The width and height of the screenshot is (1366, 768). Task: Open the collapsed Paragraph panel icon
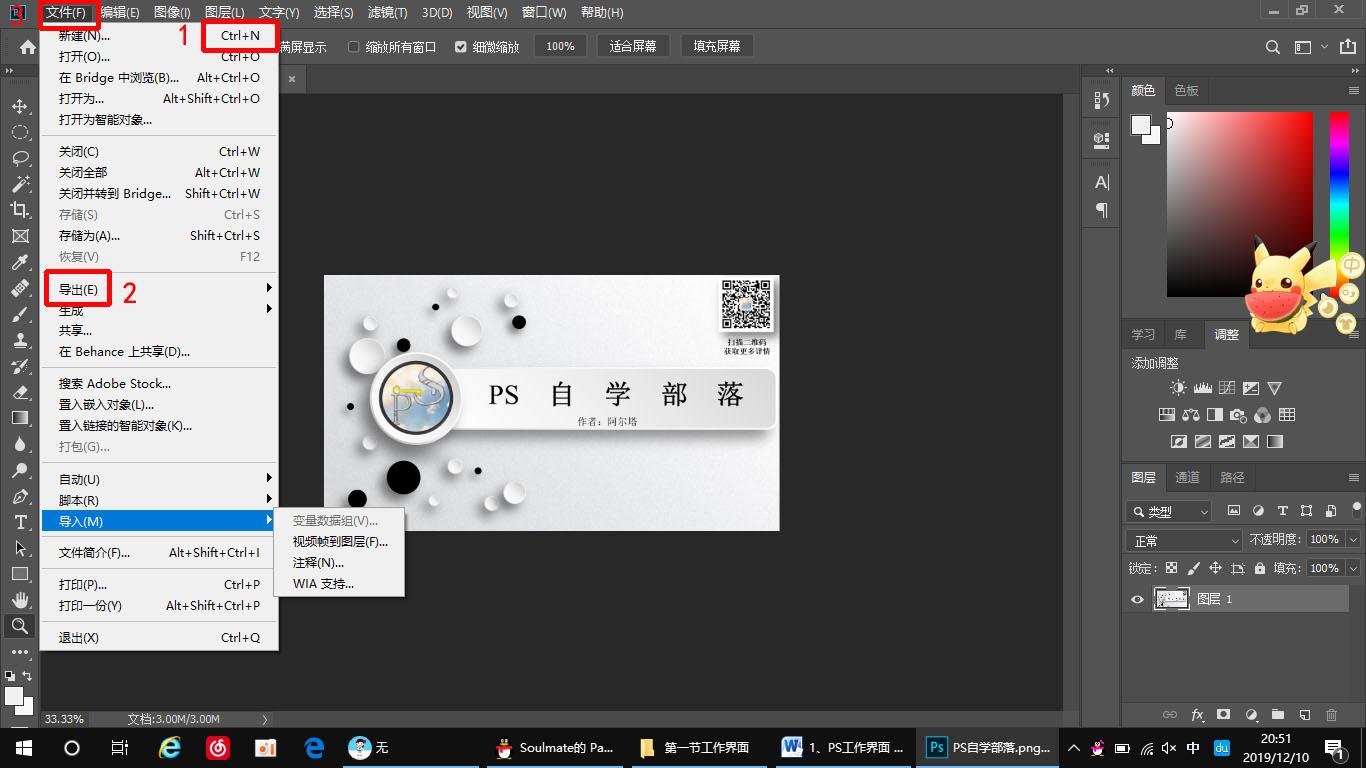(1102, 210)
